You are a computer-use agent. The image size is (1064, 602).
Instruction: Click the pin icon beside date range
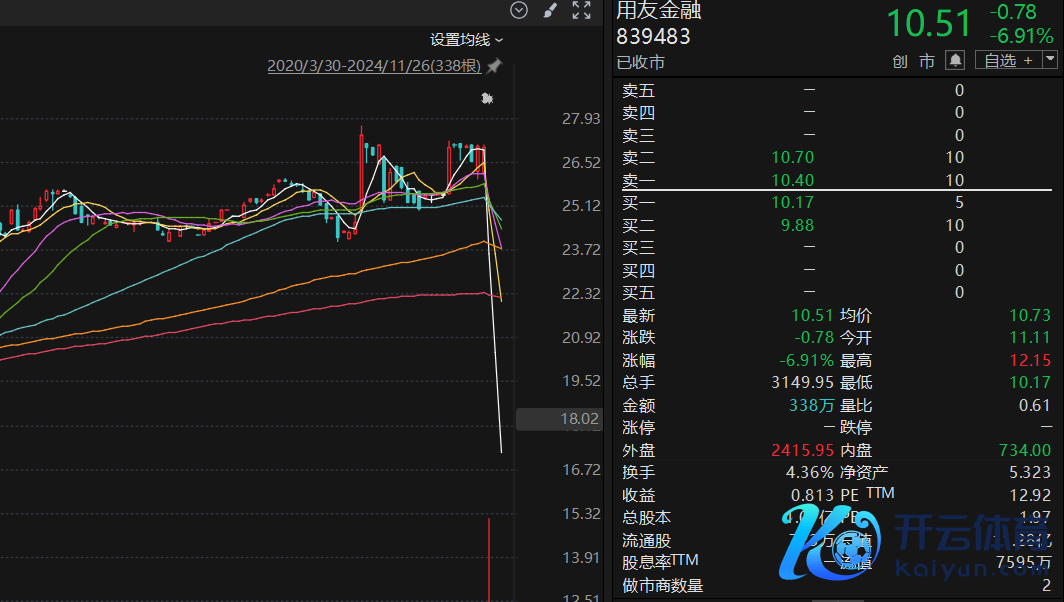coord(494,66)
